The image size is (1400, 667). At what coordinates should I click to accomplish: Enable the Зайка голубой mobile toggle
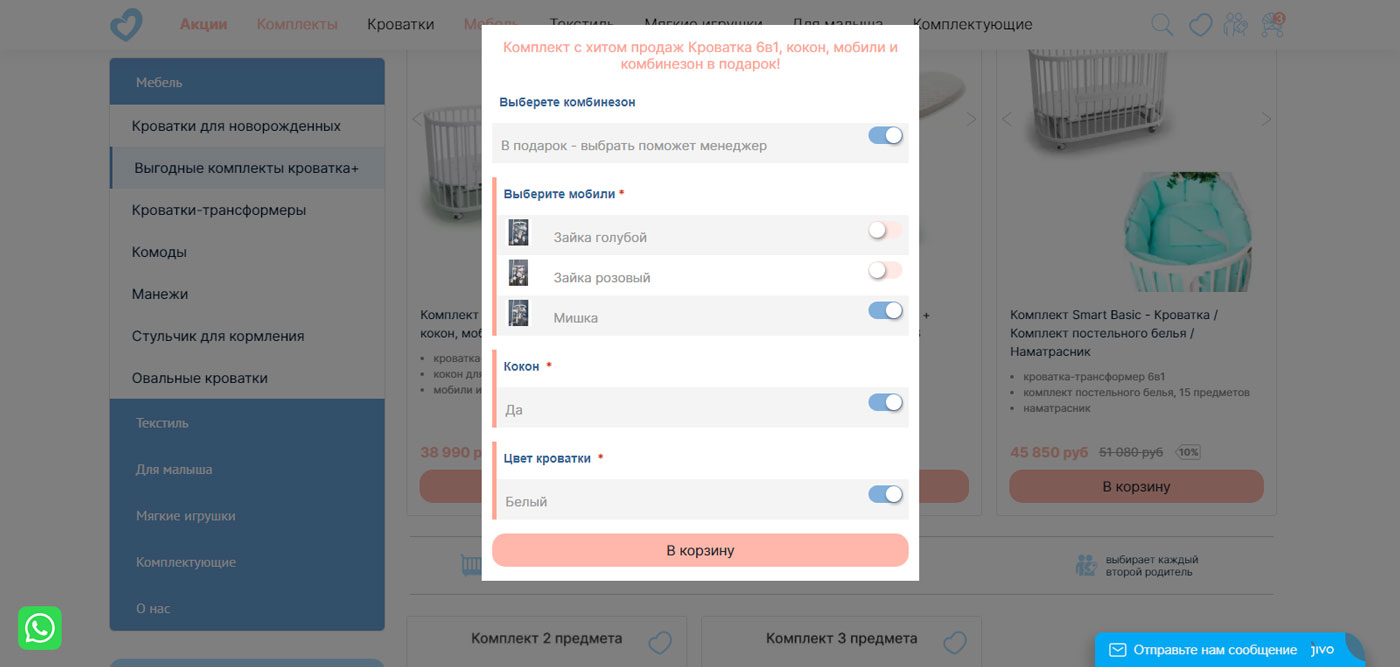(x=885, y=231)
